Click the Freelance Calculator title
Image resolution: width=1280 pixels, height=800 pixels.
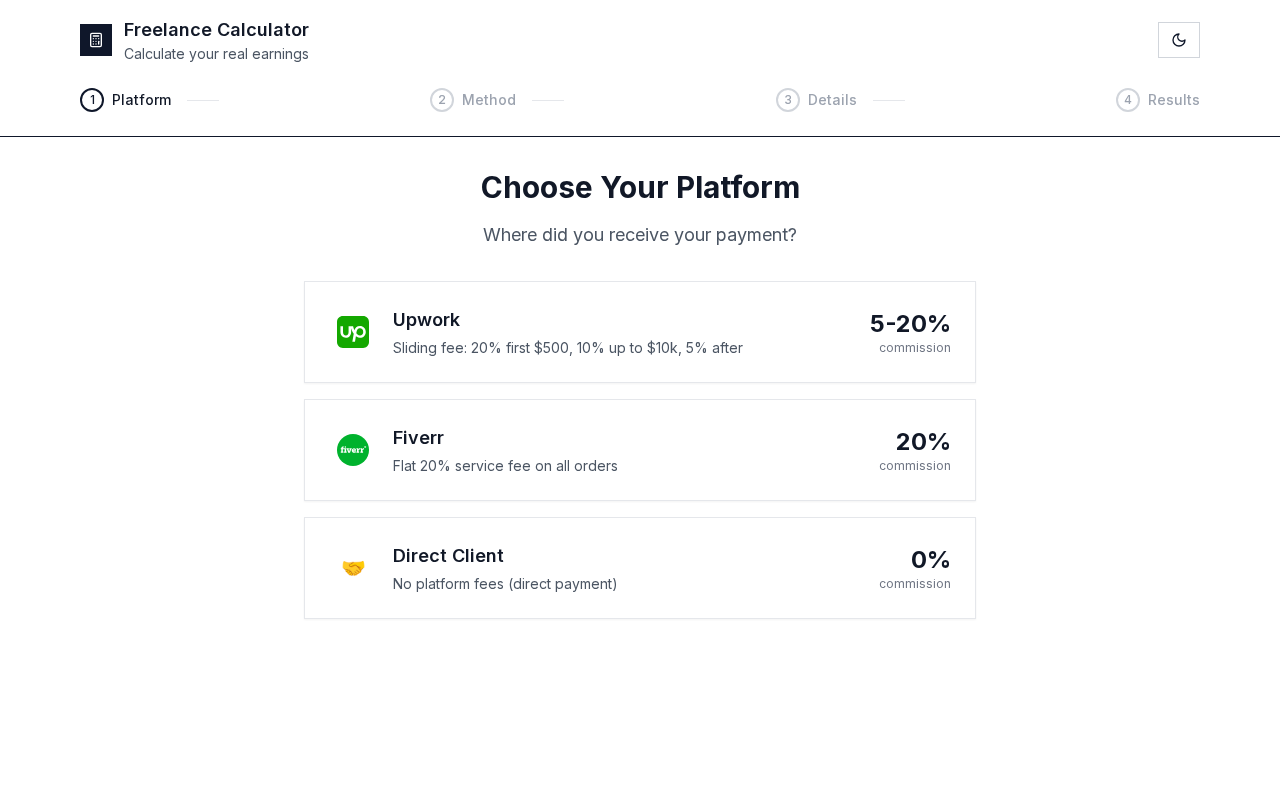click(216, 30)
